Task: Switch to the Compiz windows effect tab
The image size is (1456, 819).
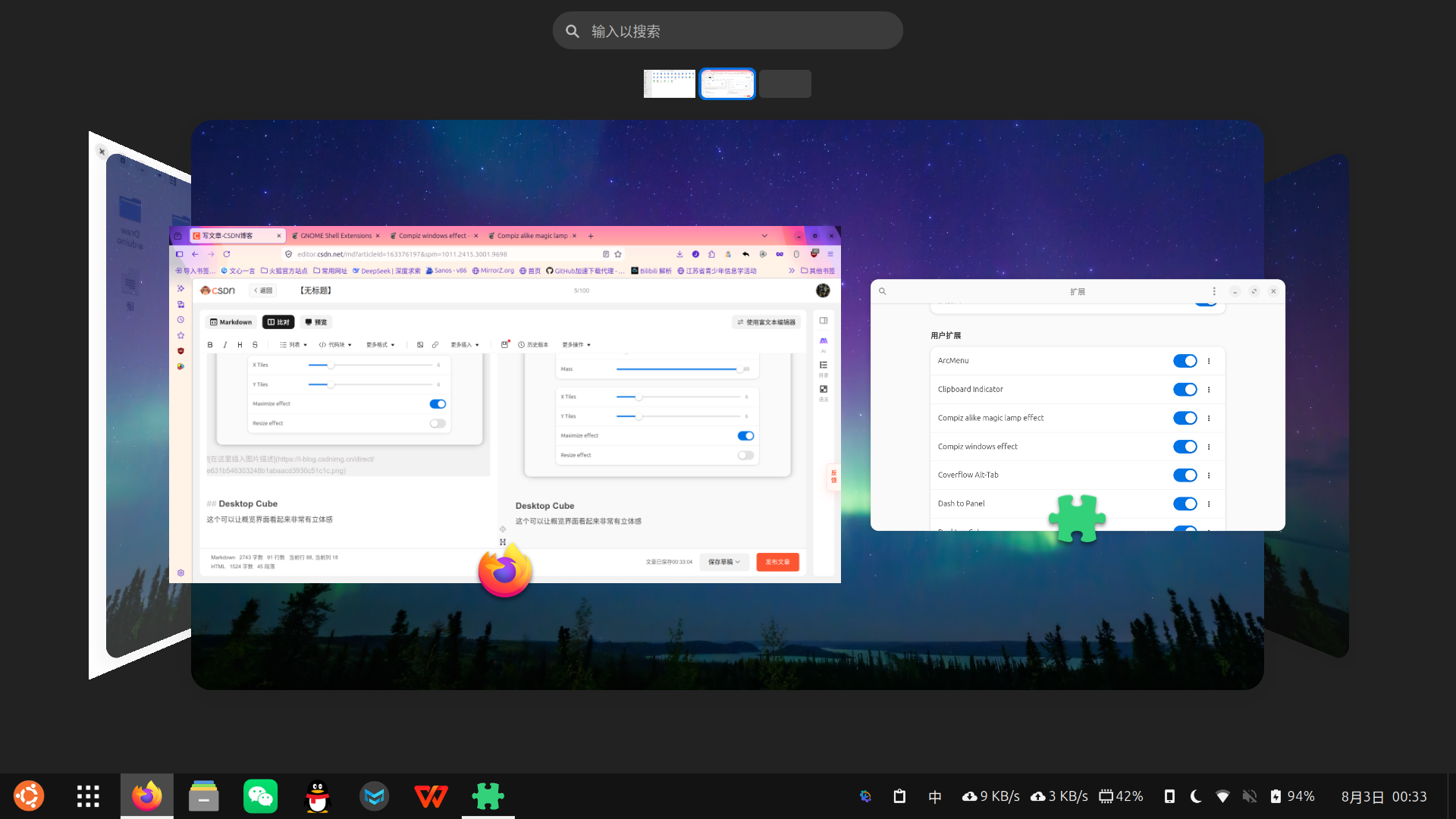Action: [x=434, y=236]
